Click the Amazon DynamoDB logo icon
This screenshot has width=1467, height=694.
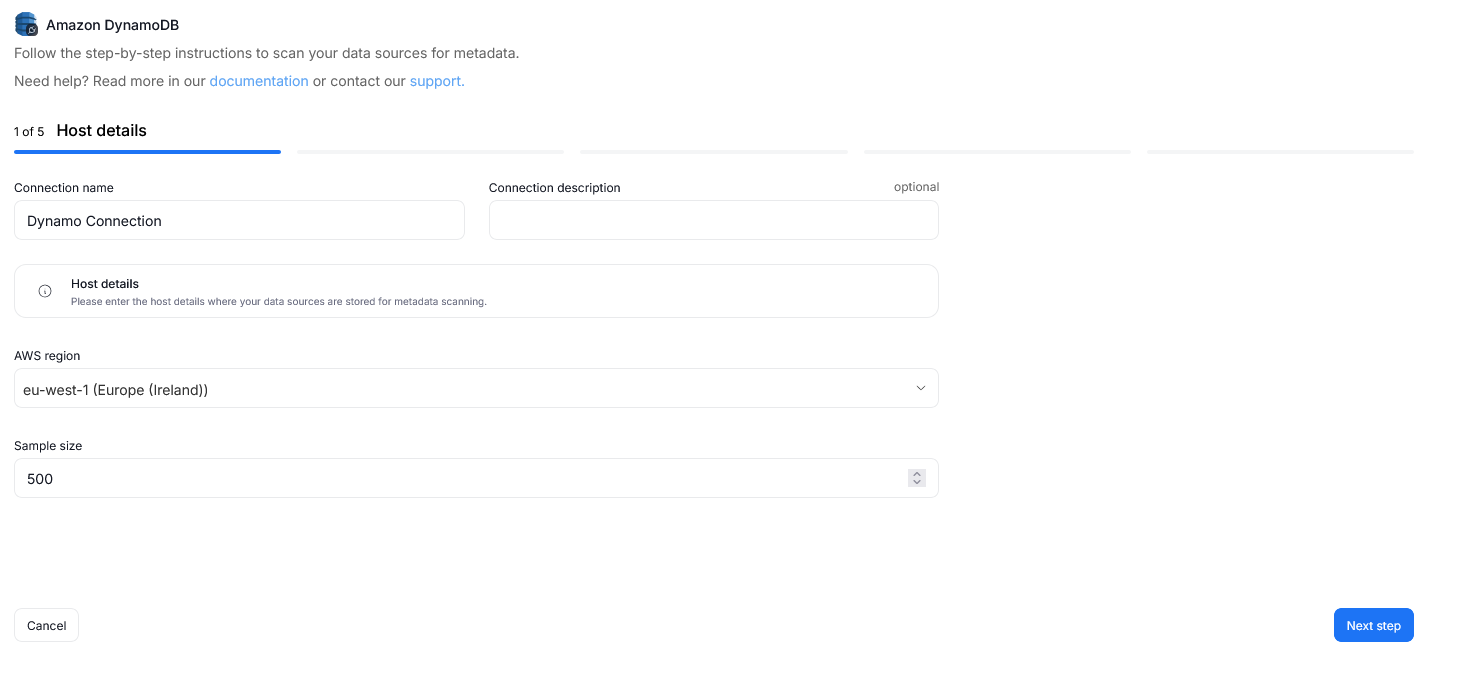point(26,24)
